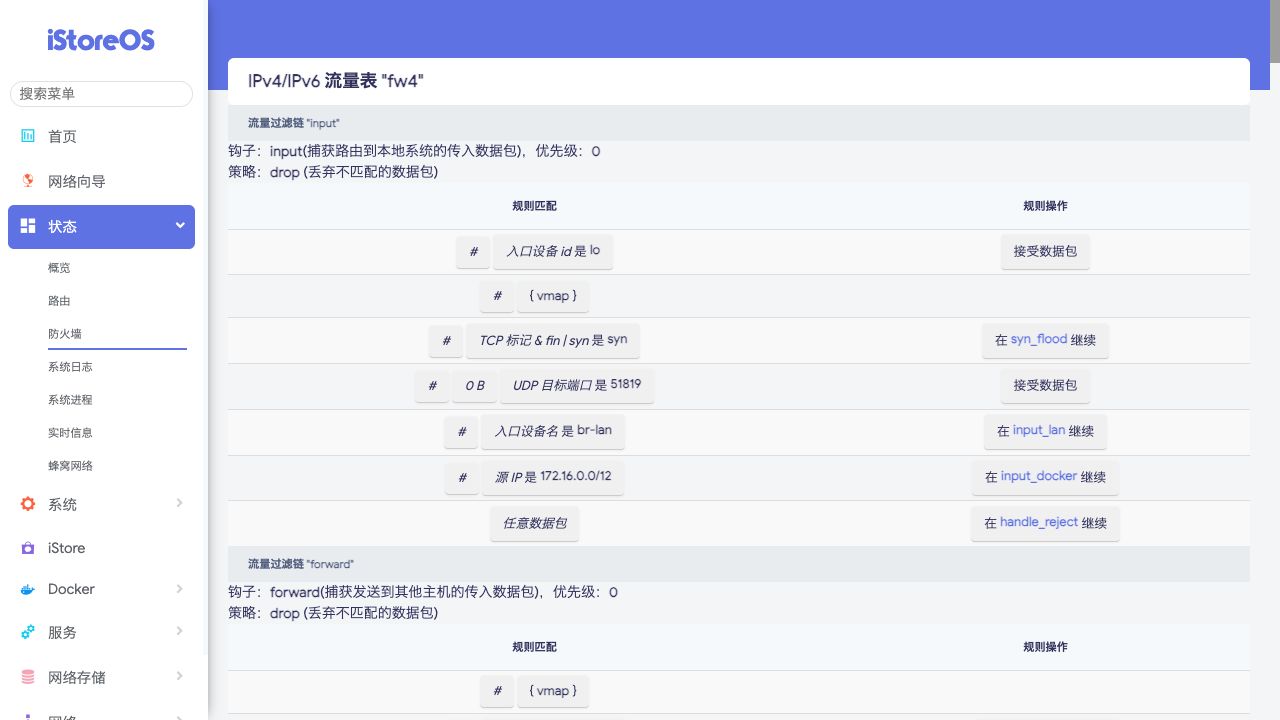Click the Status grid icon
Viewport: 1280px width, 720px height.
(x=28, y=226)
